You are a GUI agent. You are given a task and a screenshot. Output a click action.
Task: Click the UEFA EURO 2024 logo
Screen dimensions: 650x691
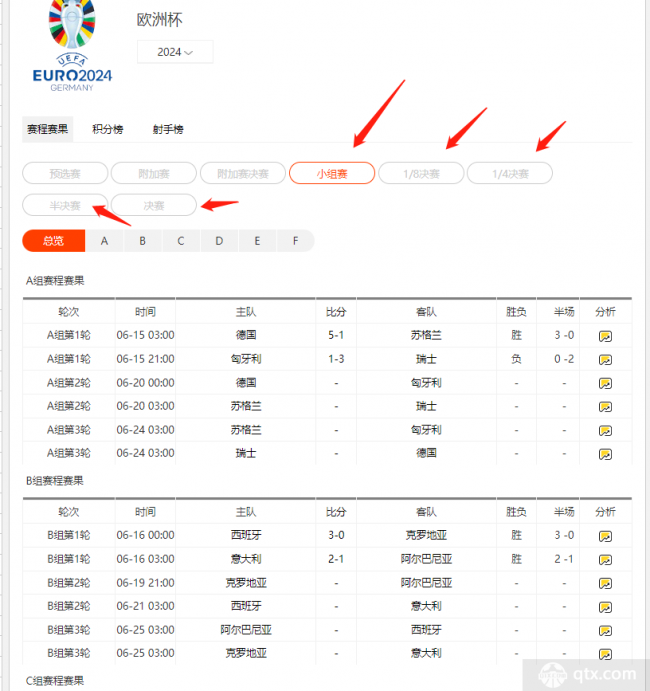point(72,46)
